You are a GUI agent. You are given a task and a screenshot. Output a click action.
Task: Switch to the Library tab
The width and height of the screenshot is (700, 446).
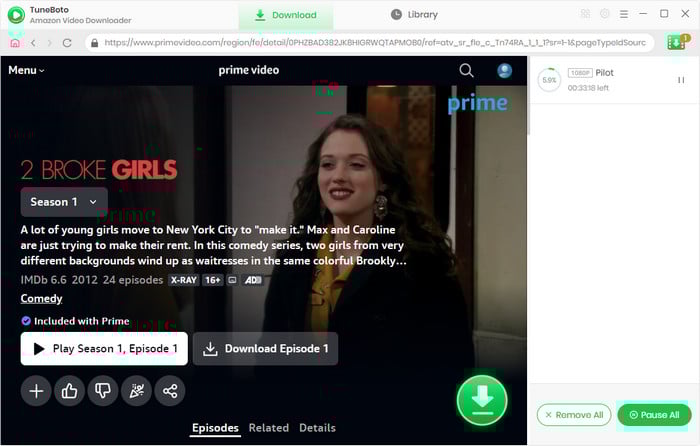(414, 15)
